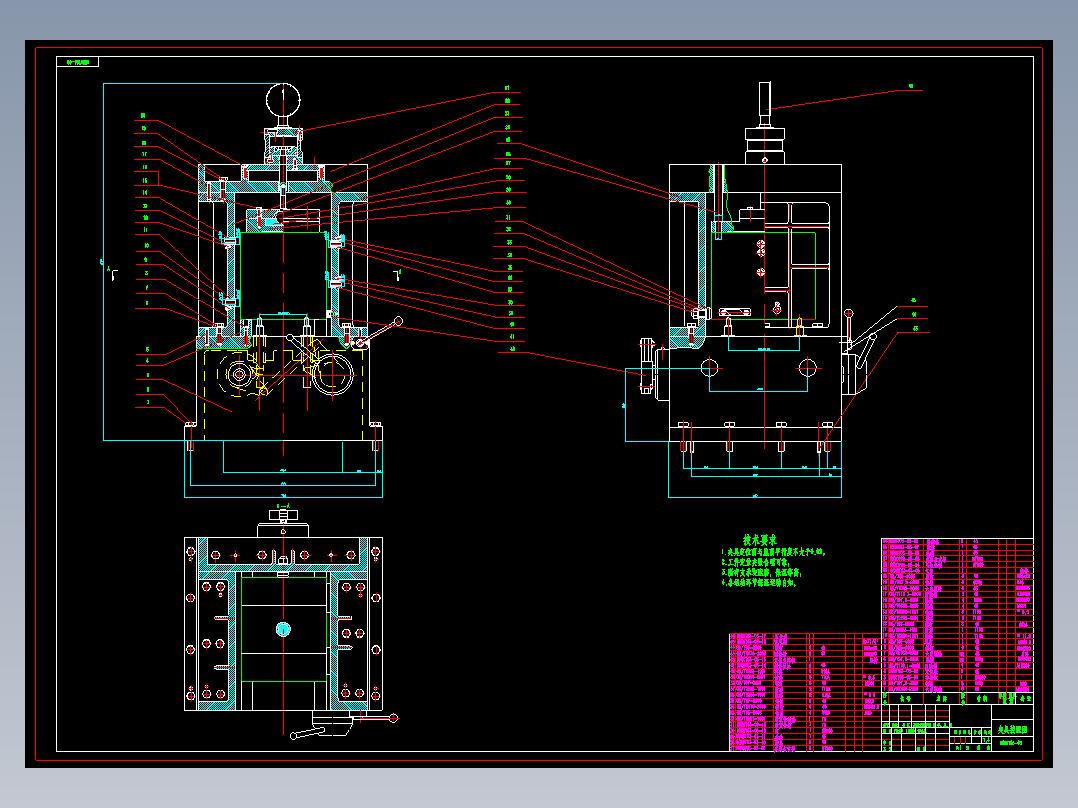Select the wing nut above the top view
This screenshot has height=808, width=1078.
coord(283,514)
